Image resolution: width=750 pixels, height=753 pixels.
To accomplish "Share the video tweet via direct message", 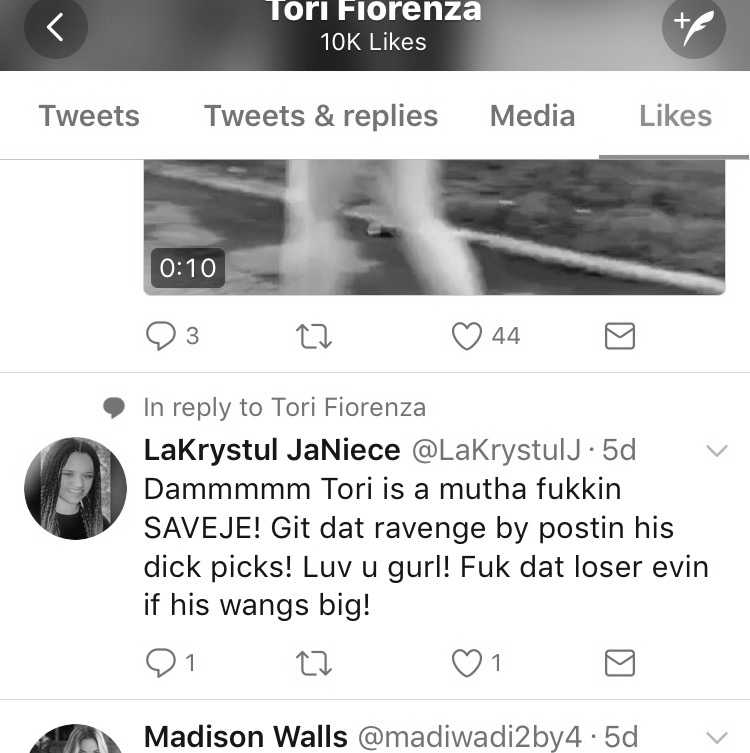I will [619, 336].
